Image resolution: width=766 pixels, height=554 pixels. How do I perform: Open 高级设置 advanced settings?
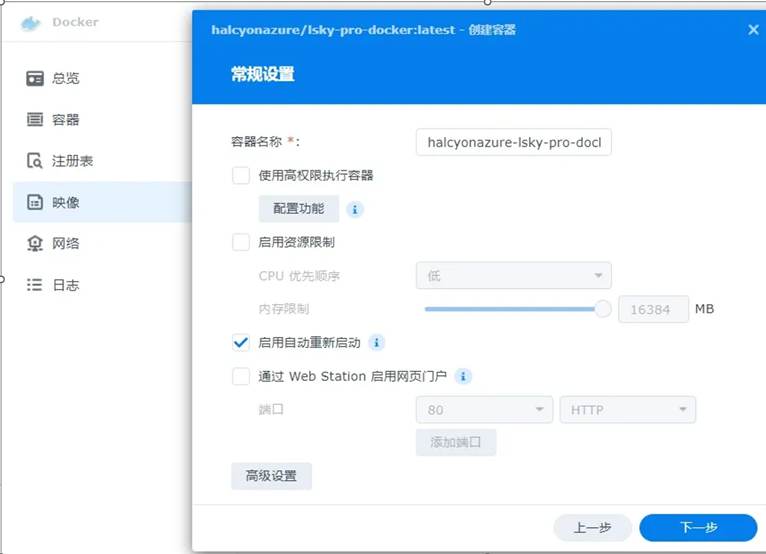tap(271, 476)
